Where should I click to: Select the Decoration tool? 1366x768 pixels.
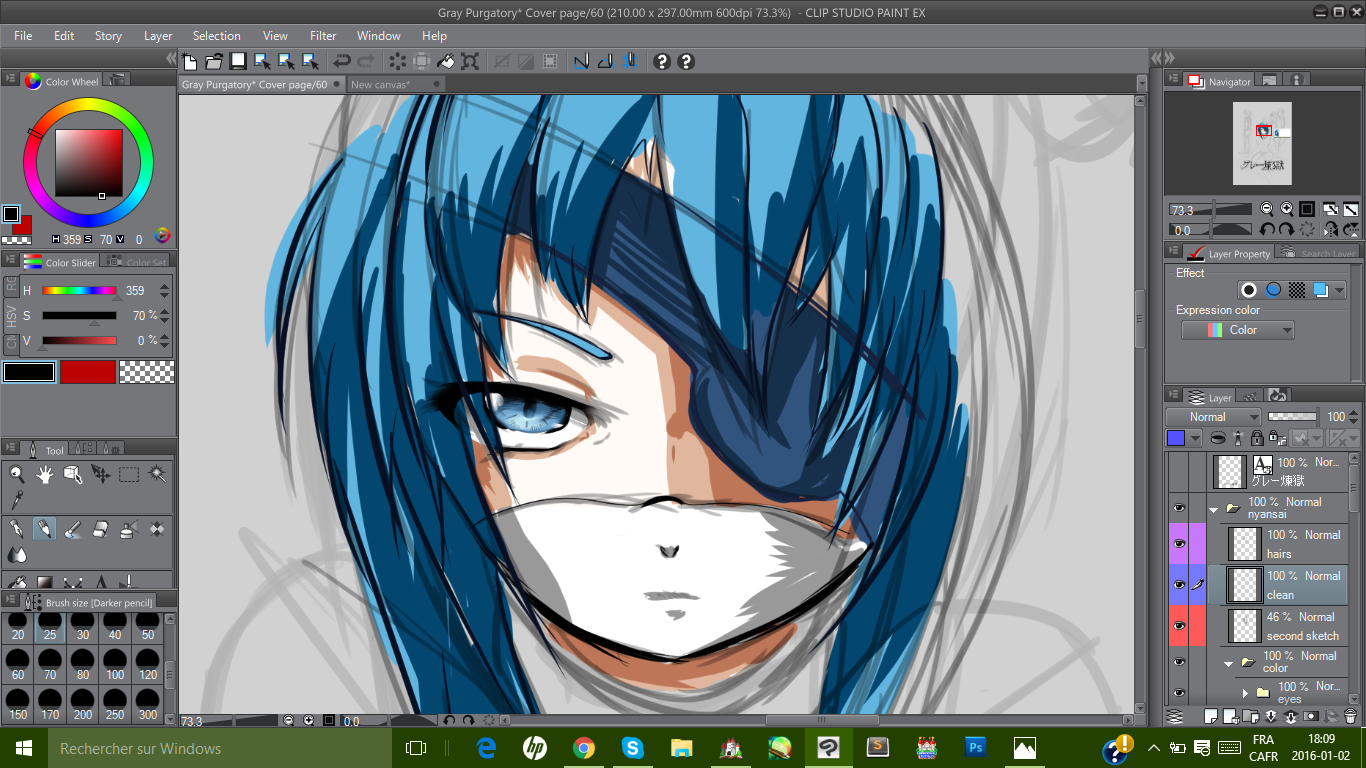[x=157, y=529]
